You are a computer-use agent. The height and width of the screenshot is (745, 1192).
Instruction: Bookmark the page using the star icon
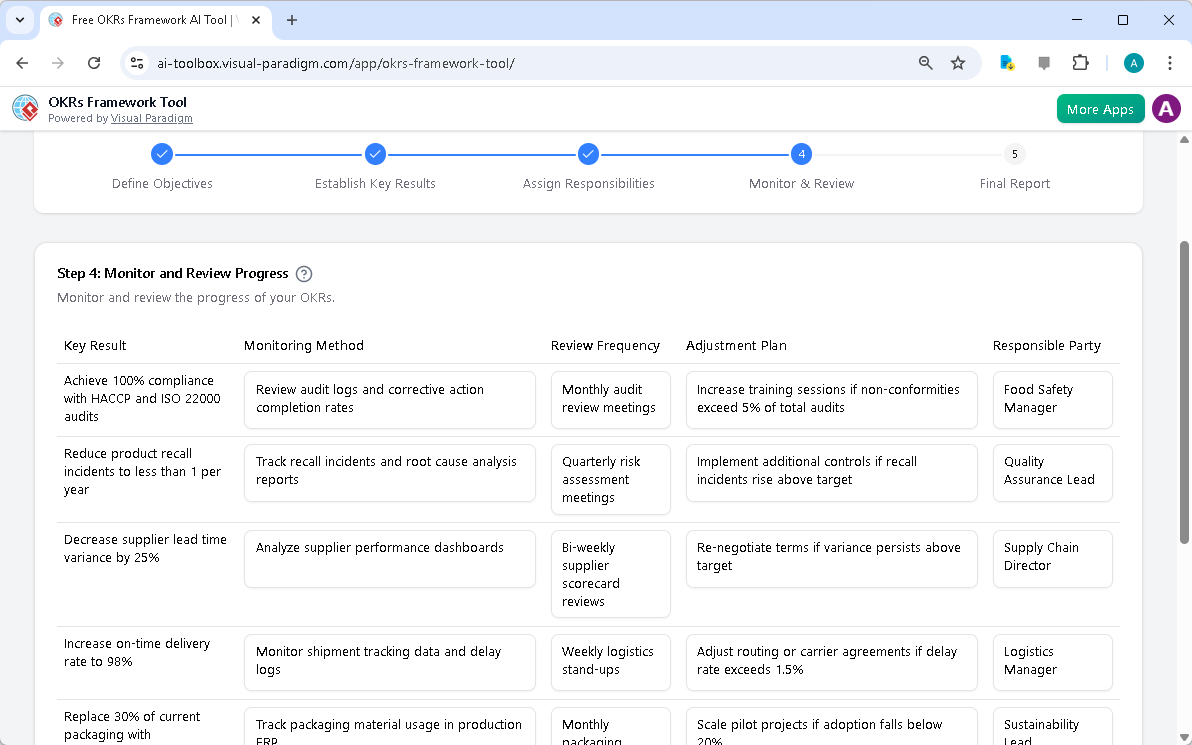958,62
